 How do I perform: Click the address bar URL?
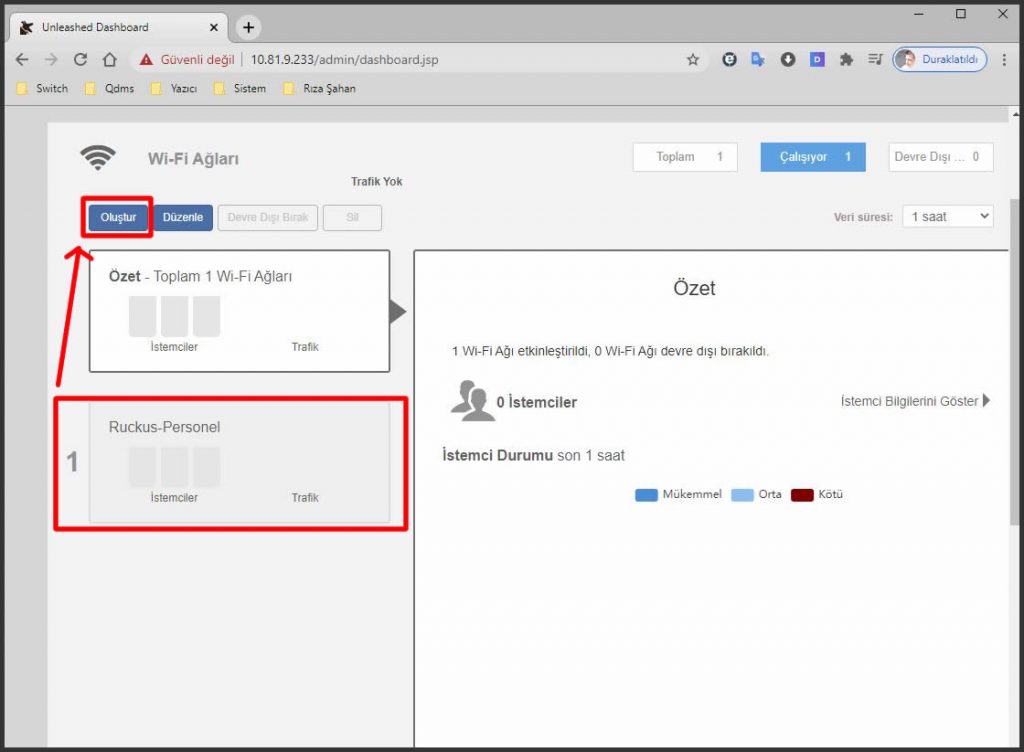[x=344, y=59]
